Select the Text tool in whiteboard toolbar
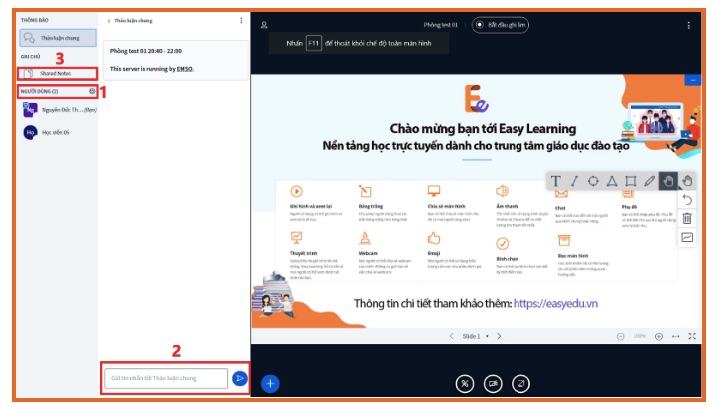712x407 pixels. point(555,181)
